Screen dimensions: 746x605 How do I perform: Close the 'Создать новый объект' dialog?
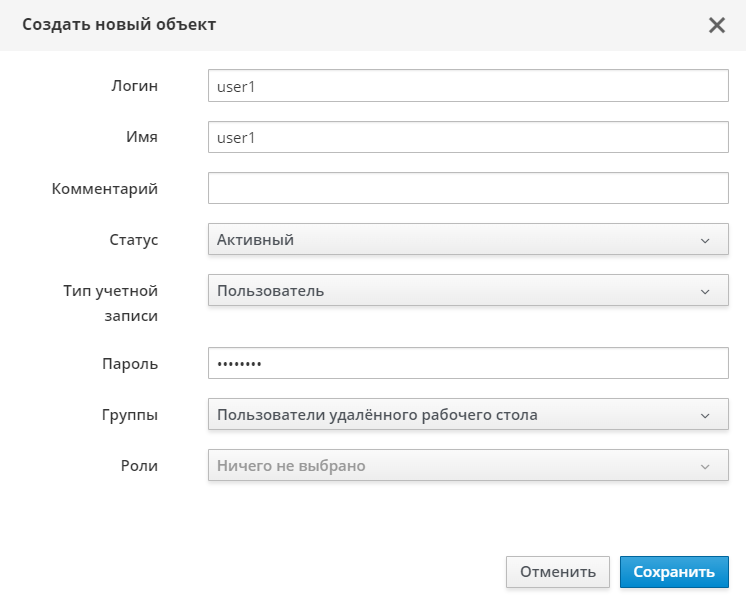pos(716,25)
